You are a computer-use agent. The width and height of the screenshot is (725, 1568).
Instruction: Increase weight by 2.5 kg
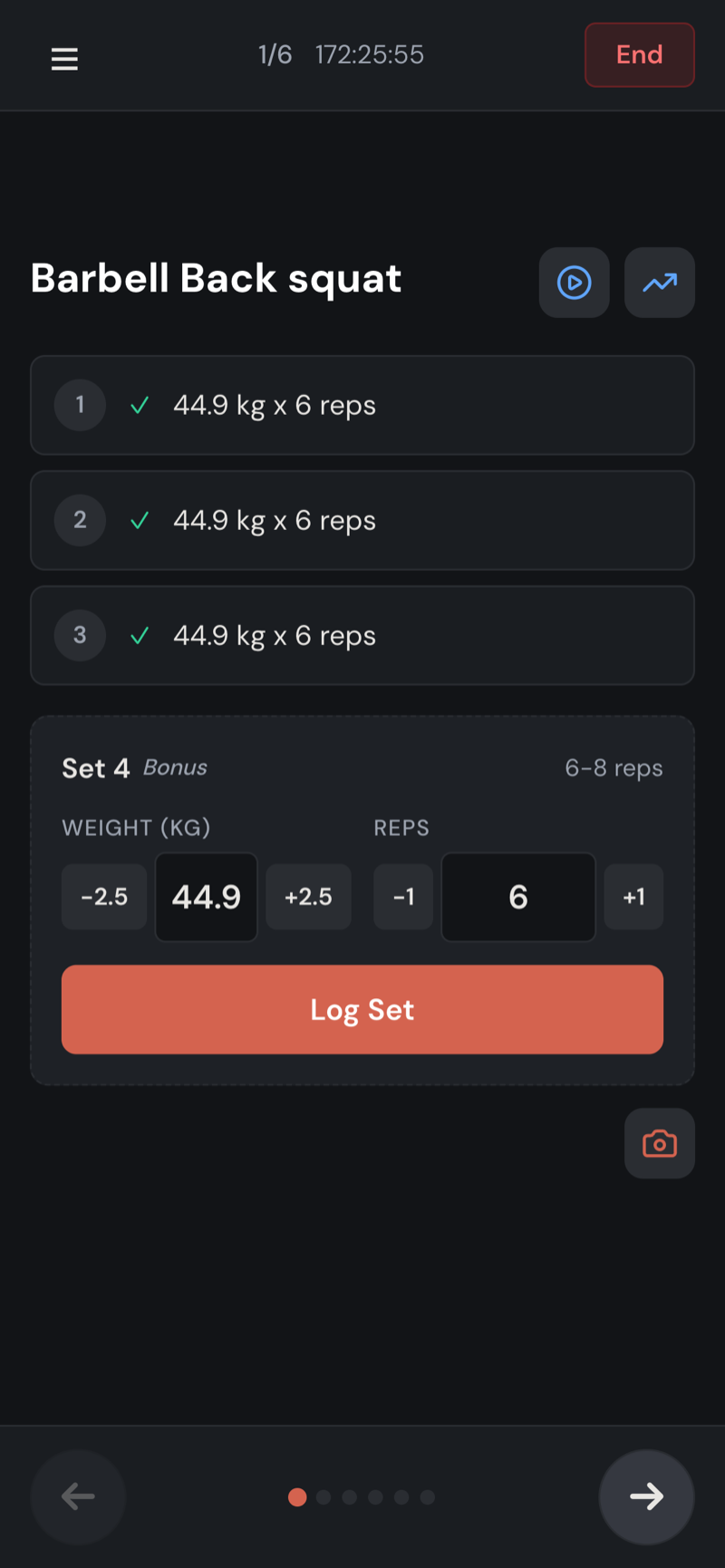pyautogui.click(x=308, y=897)
